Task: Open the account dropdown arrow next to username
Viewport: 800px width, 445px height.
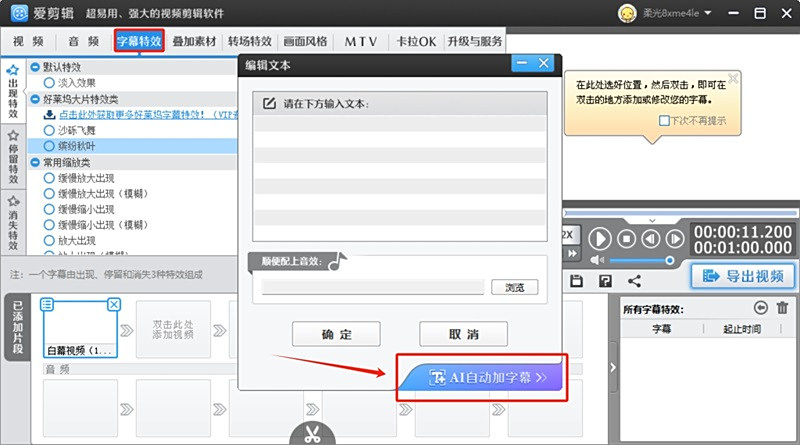Action: pos(708,13)
